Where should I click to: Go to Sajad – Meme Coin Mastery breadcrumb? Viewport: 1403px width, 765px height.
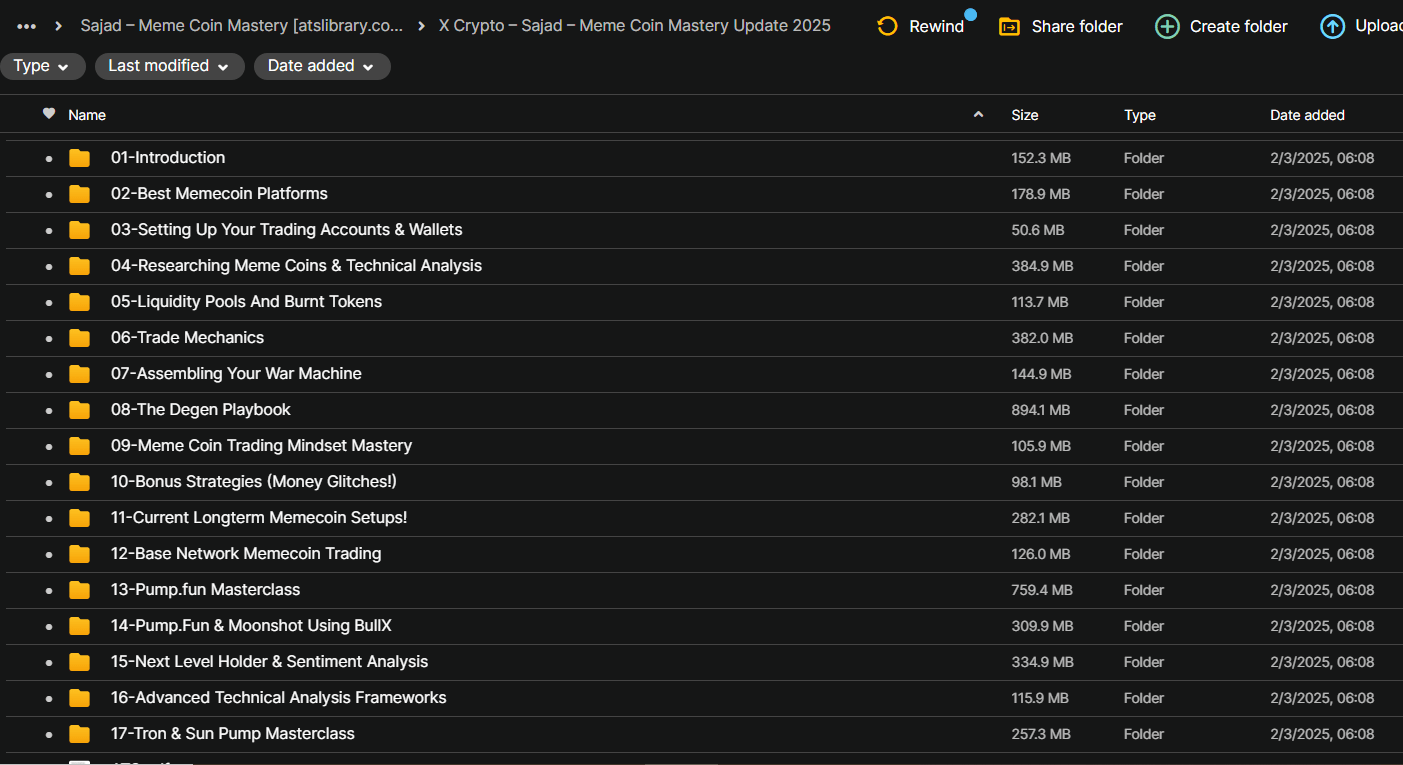click(x=241, y=26)
